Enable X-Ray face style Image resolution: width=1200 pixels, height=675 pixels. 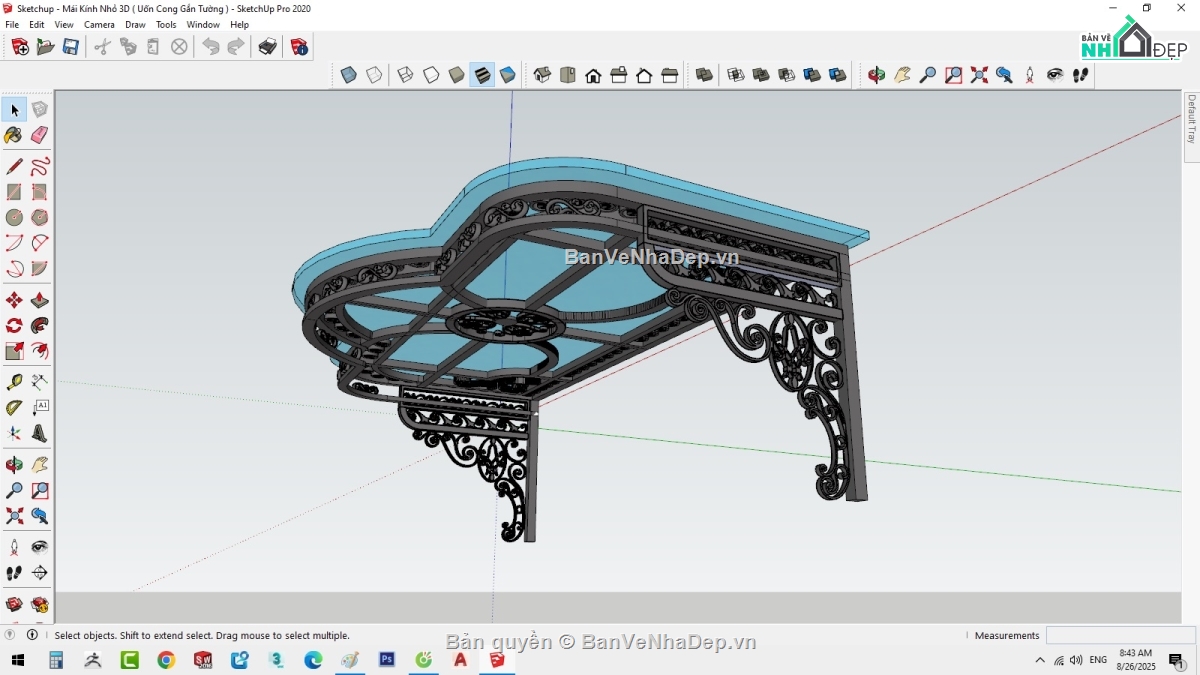coord(348,74)
